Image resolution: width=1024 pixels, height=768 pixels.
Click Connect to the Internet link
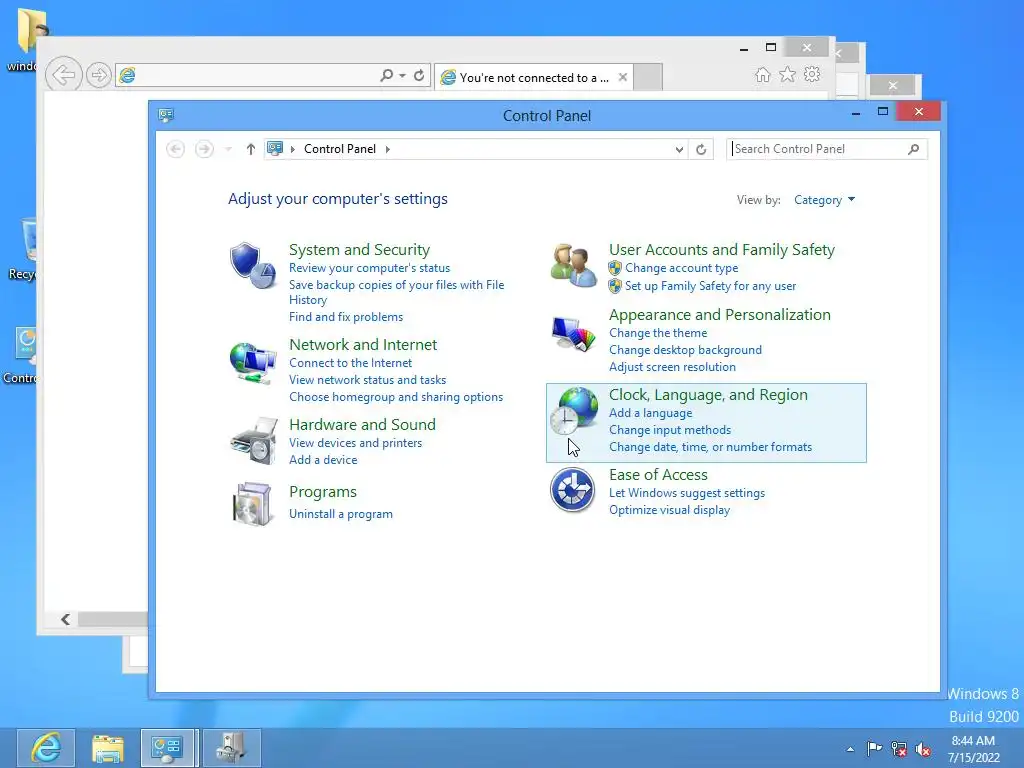coord(351,362)
